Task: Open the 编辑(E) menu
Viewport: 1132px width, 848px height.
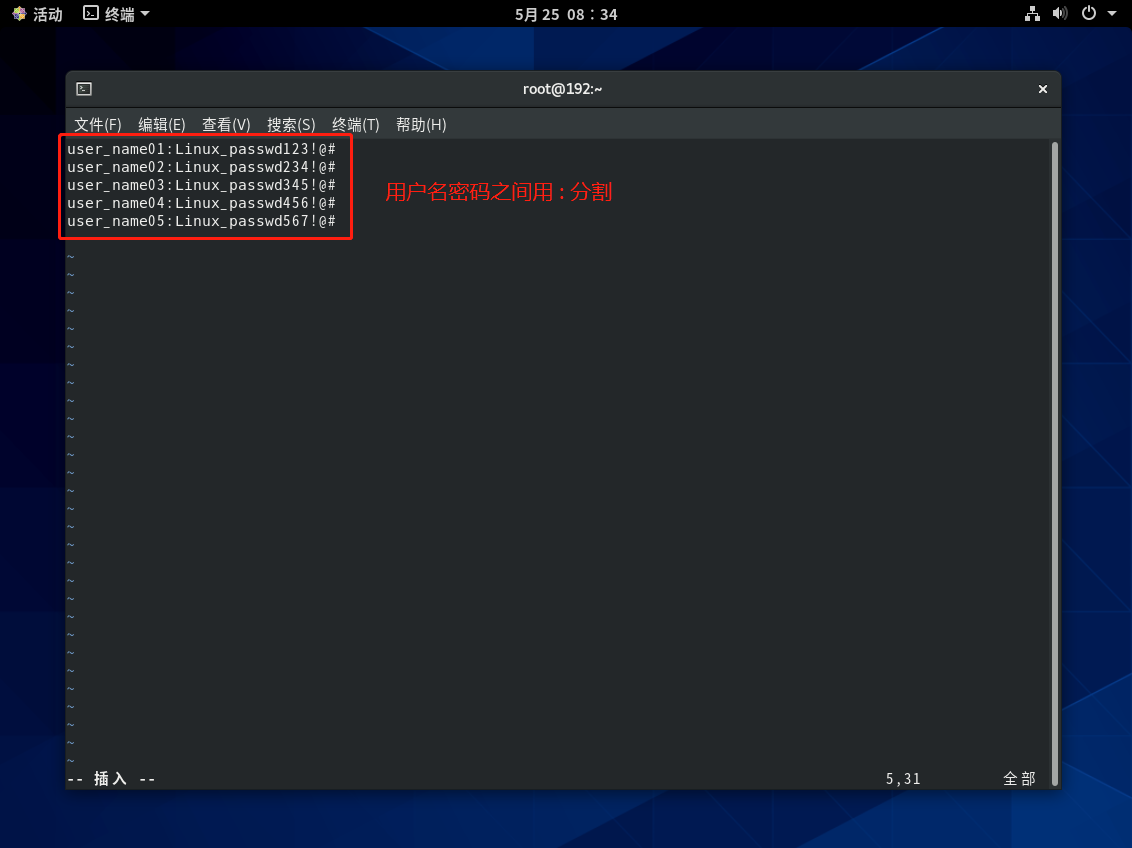Action: 161,124
